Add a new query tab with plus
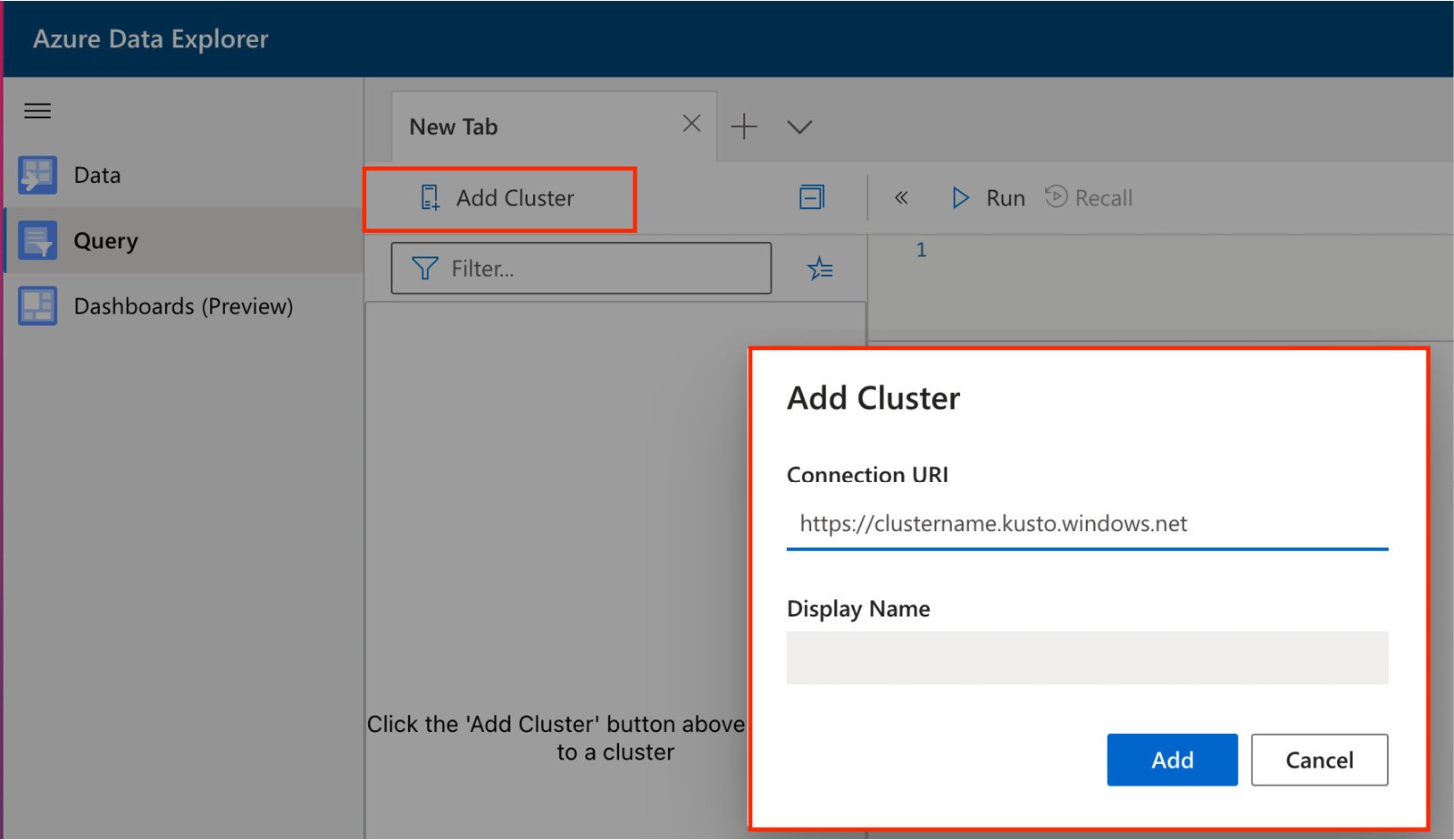Image resolution: width=1454 pixels, height=840 pixels. point(744,127)
